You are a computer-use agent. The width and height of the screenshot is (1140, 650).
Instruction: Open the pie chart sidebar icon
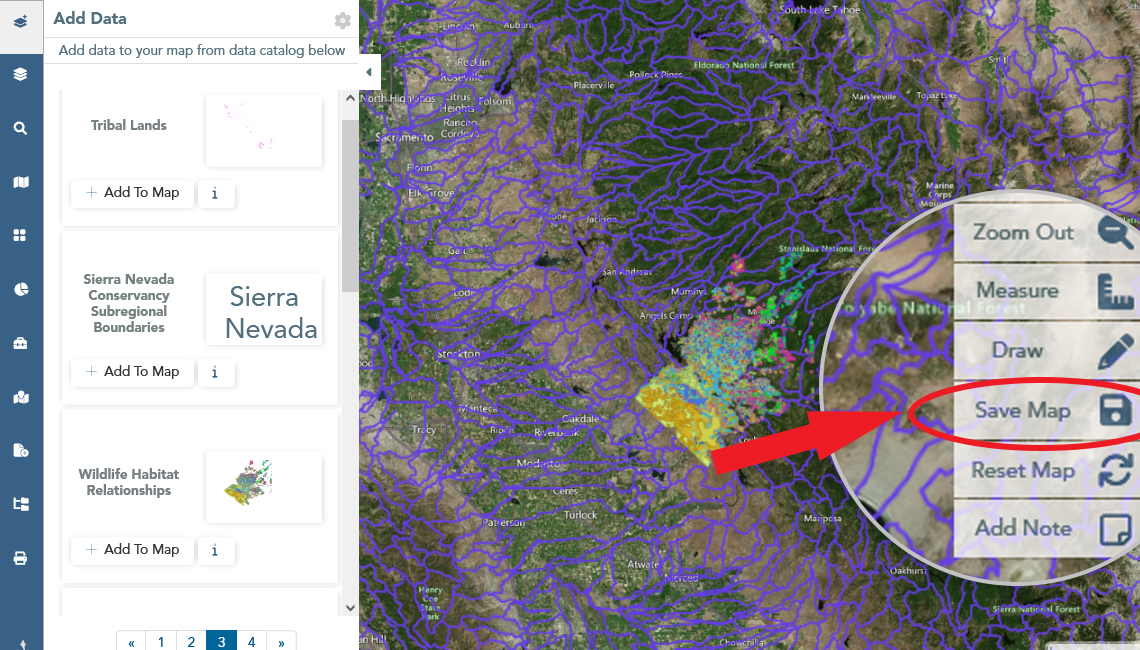coord(20,289)
